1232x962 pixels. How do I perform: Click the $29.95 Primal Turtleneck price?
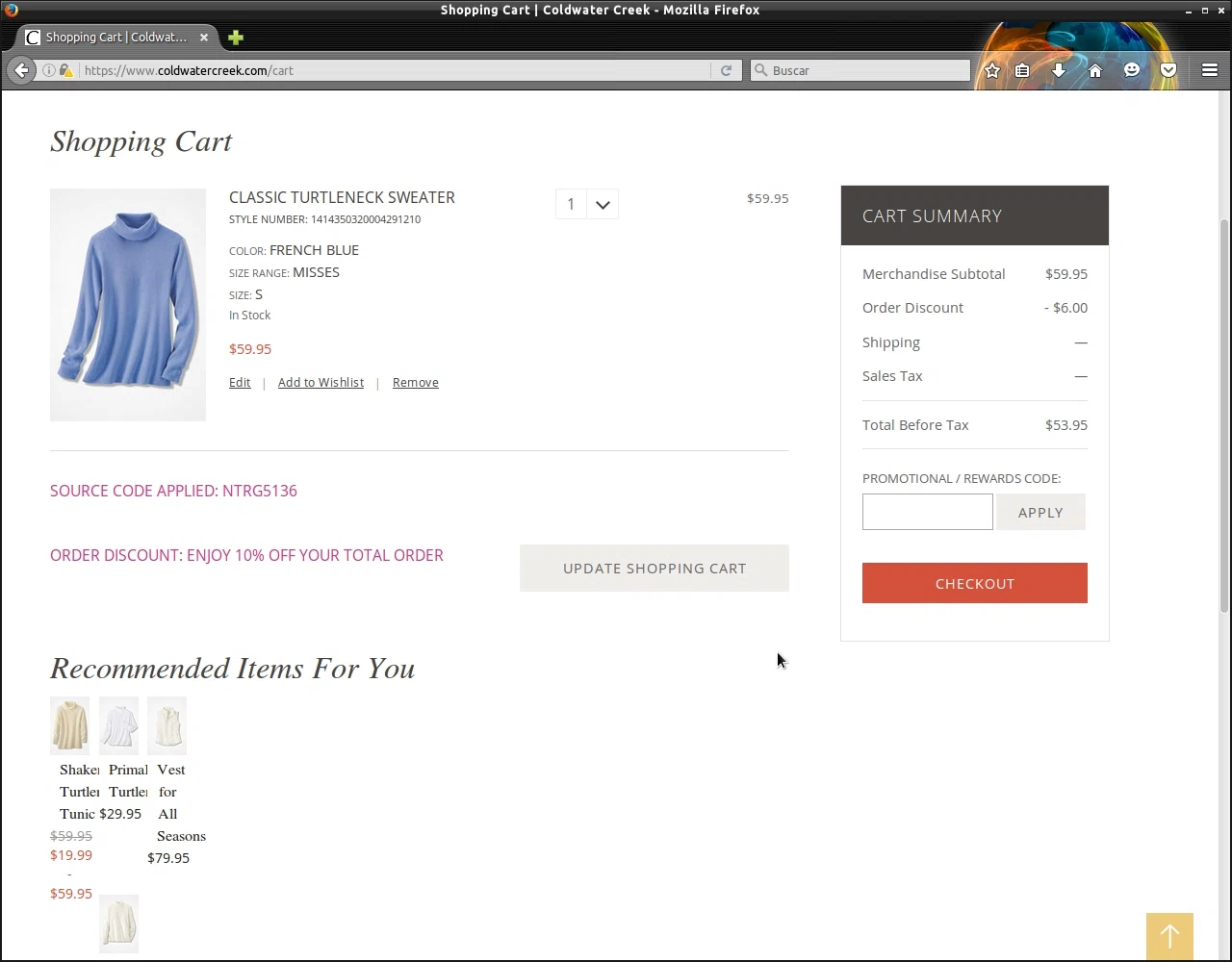point(120,814)
